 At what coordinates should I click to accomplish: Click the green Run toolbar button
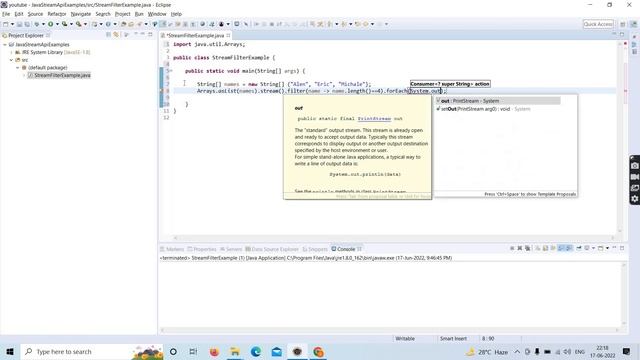51,24
